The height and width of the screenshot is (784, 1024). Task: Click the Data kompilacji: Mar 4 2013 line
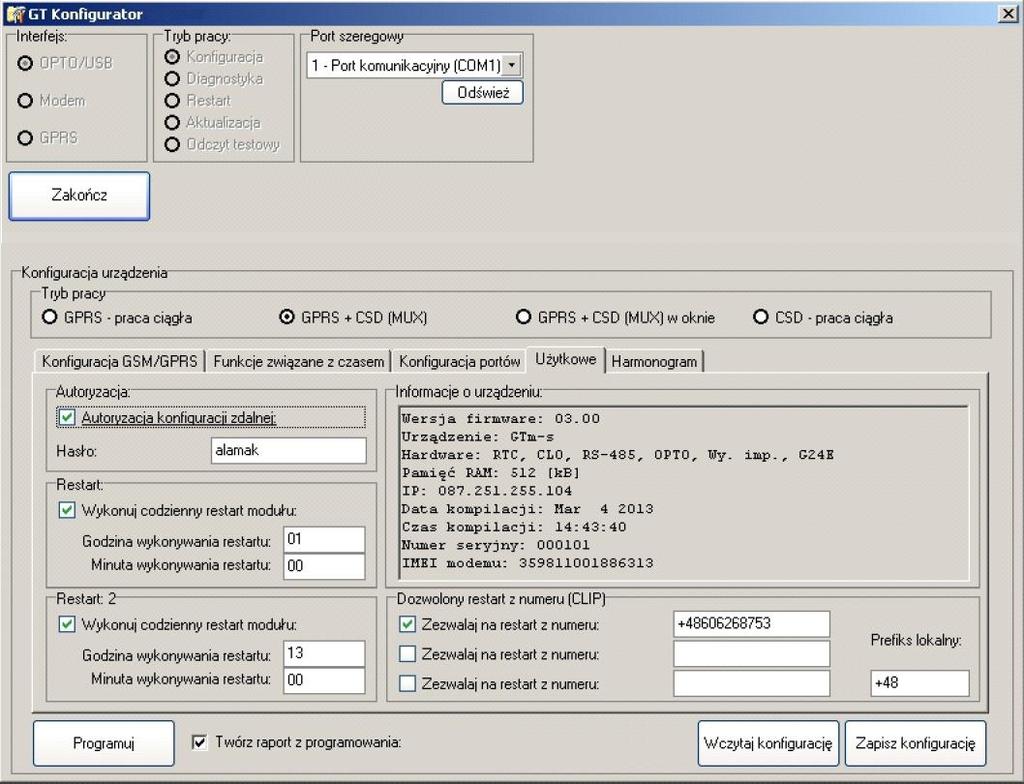(x=527, y=509)
